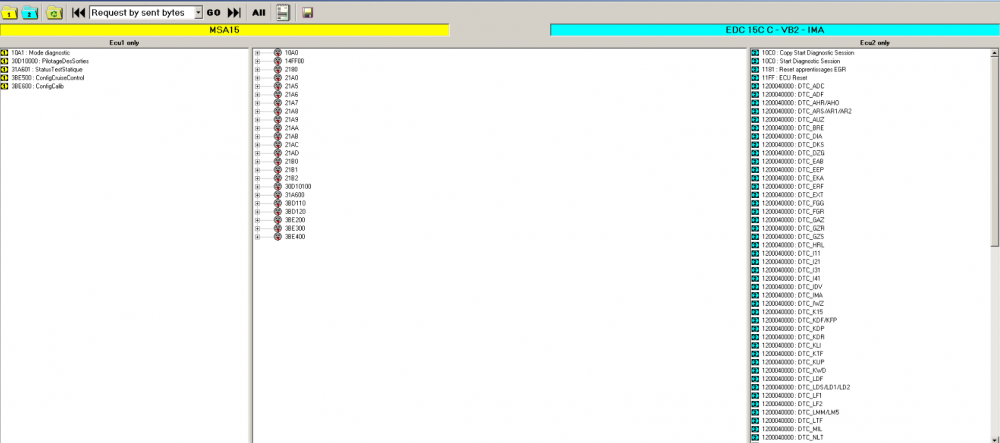Click the Ecu2 only column header
Viewport: 1000px width, 443px height.
[875, 43]
